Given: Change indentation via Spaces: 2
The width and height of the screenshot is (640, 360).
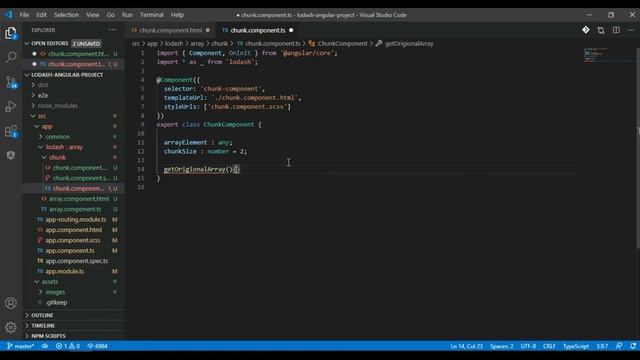Looking at the screenshot, I should 502,346.
